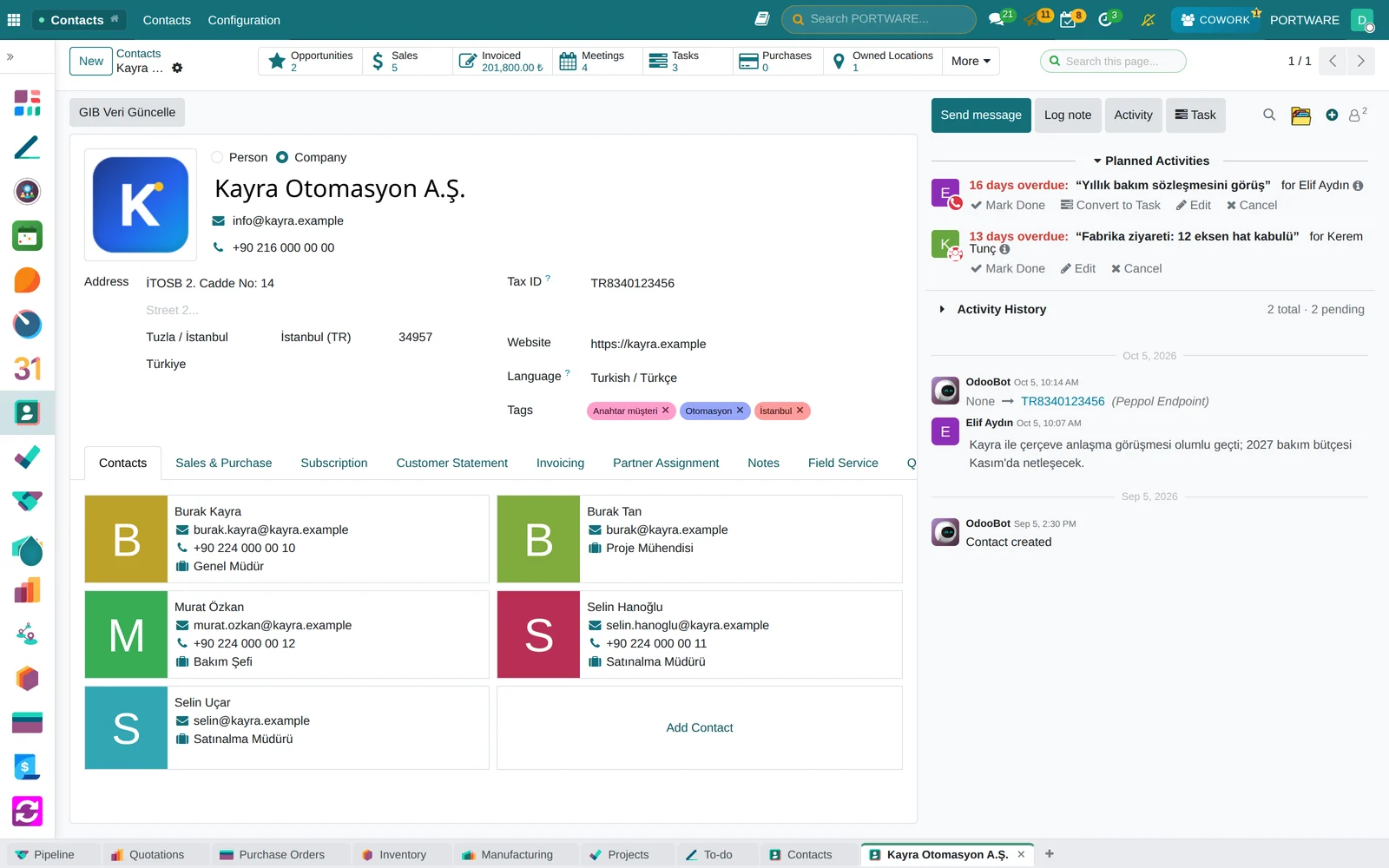Open the Burak Tan contact card
Screen dimensions: 1389x868
pos(700,539)
